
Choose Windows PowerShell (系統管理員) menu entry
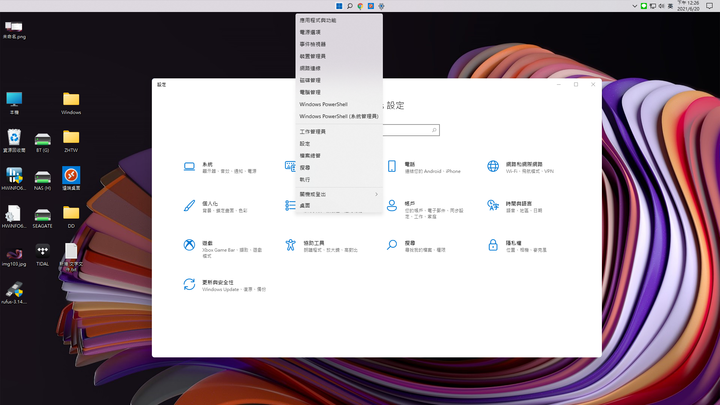click(339, 116)
